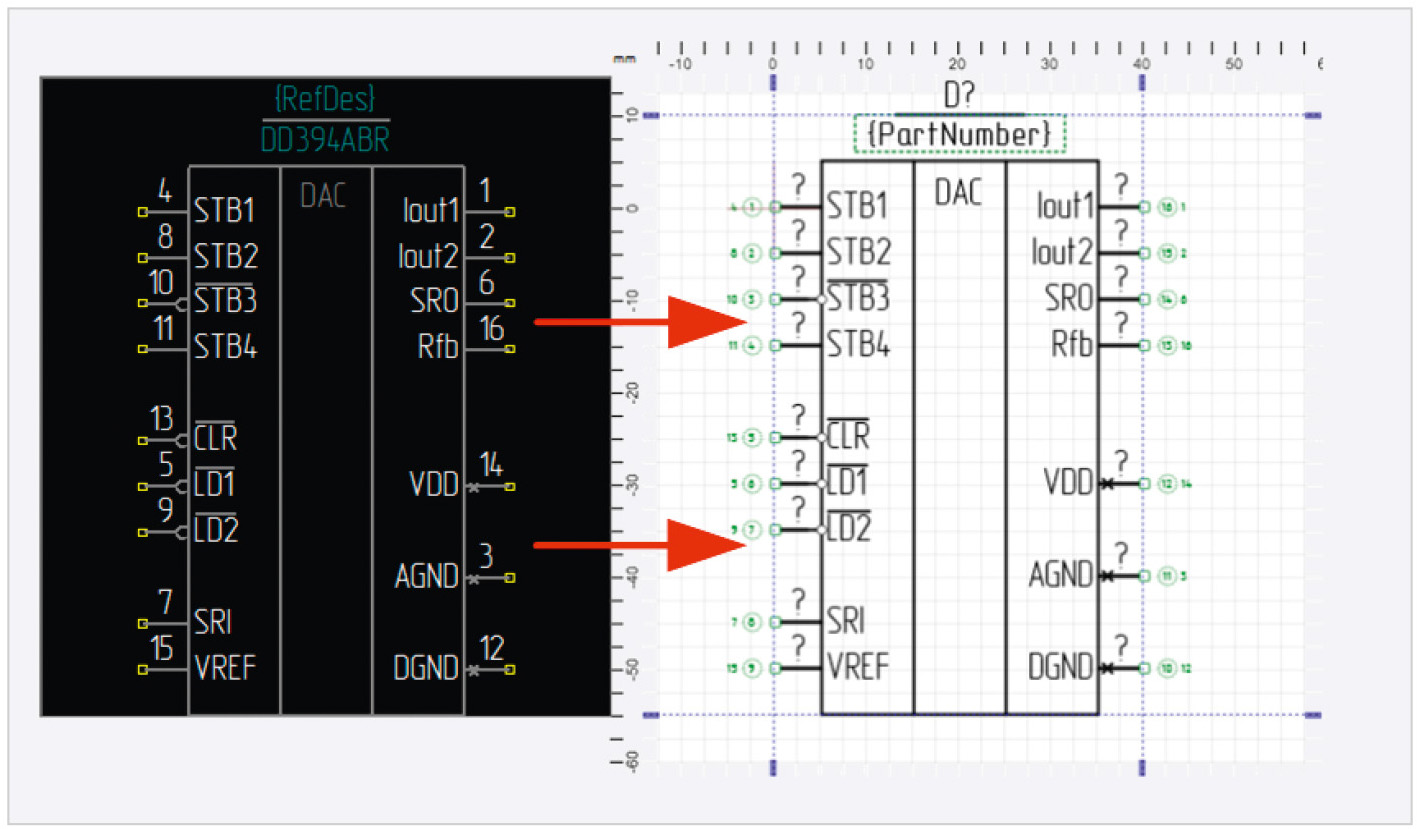This screenshot has height=829, width=1417.
Task: Select the CLR pin name in the white editor
Action: click(x=848, y=436)
